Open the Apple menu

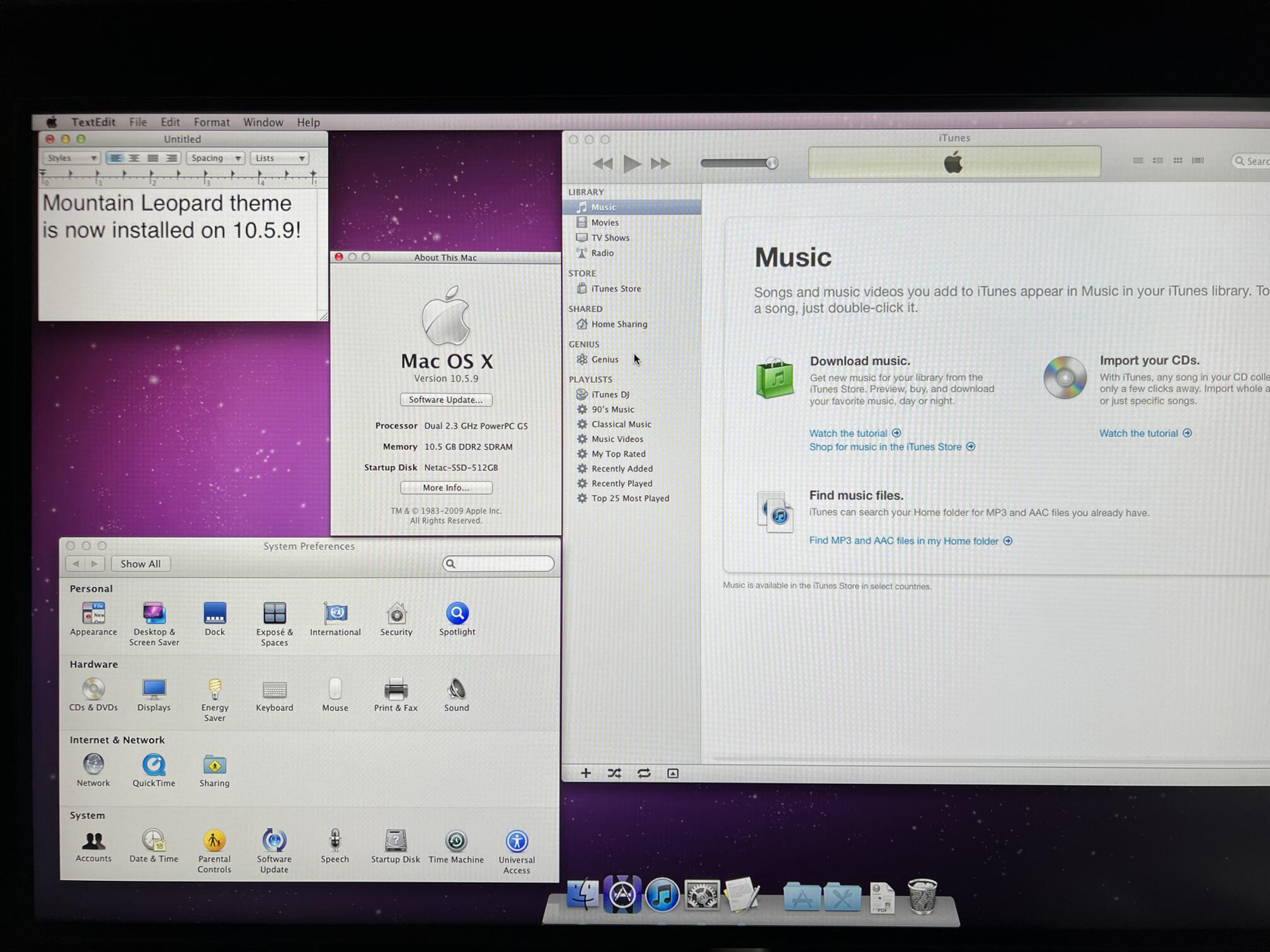(x=52, y=122)
